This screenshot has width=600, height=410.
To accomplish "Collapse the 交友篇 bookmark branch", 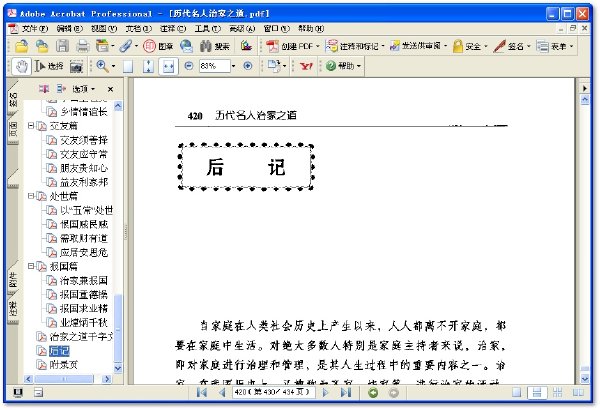I will click(31, 126).
